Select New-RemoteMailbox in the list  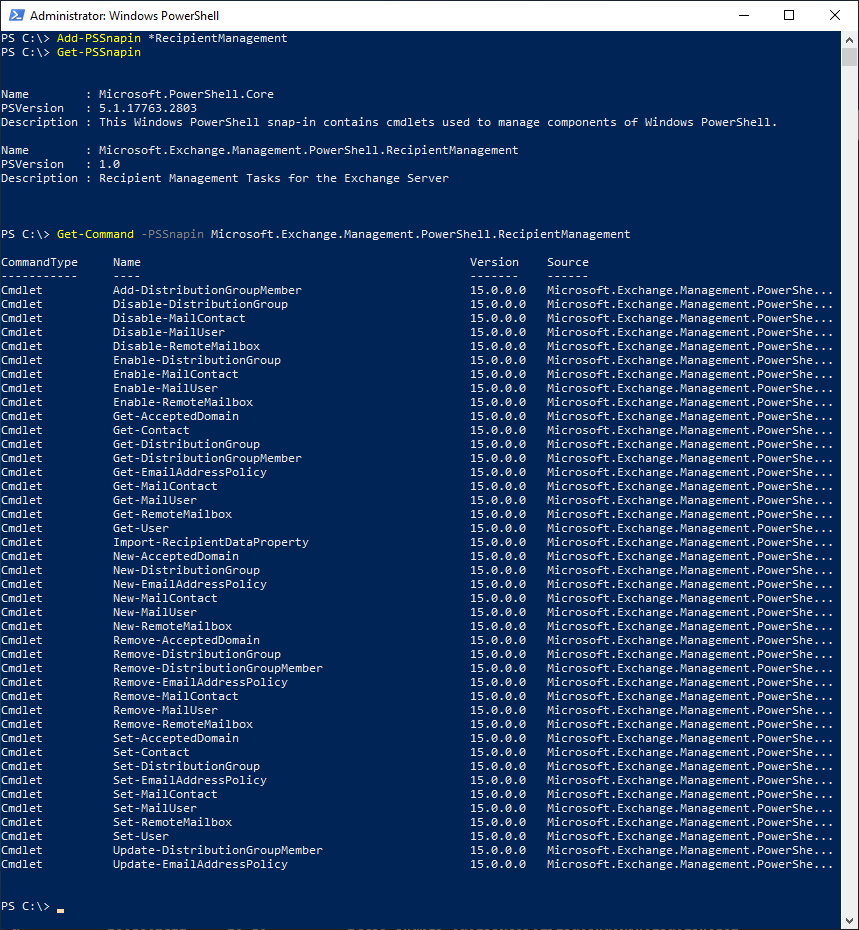click(x=172, y=626)
